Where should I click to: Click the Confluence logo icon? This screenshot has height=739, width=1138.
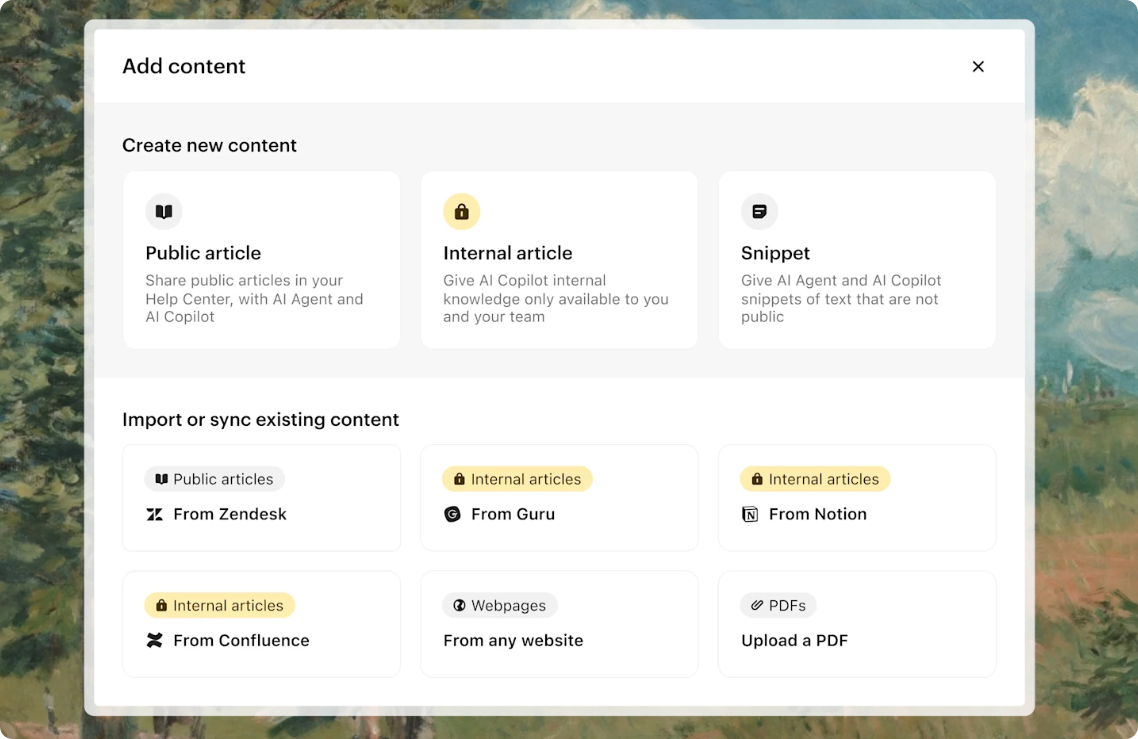pyautogui.click(x=155, y=640)
